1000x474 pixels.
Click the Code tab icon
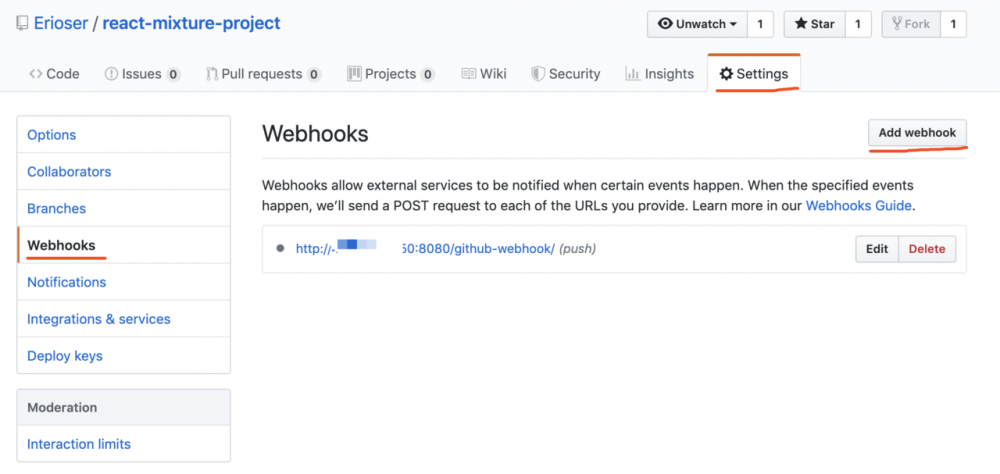click(35, 74)
